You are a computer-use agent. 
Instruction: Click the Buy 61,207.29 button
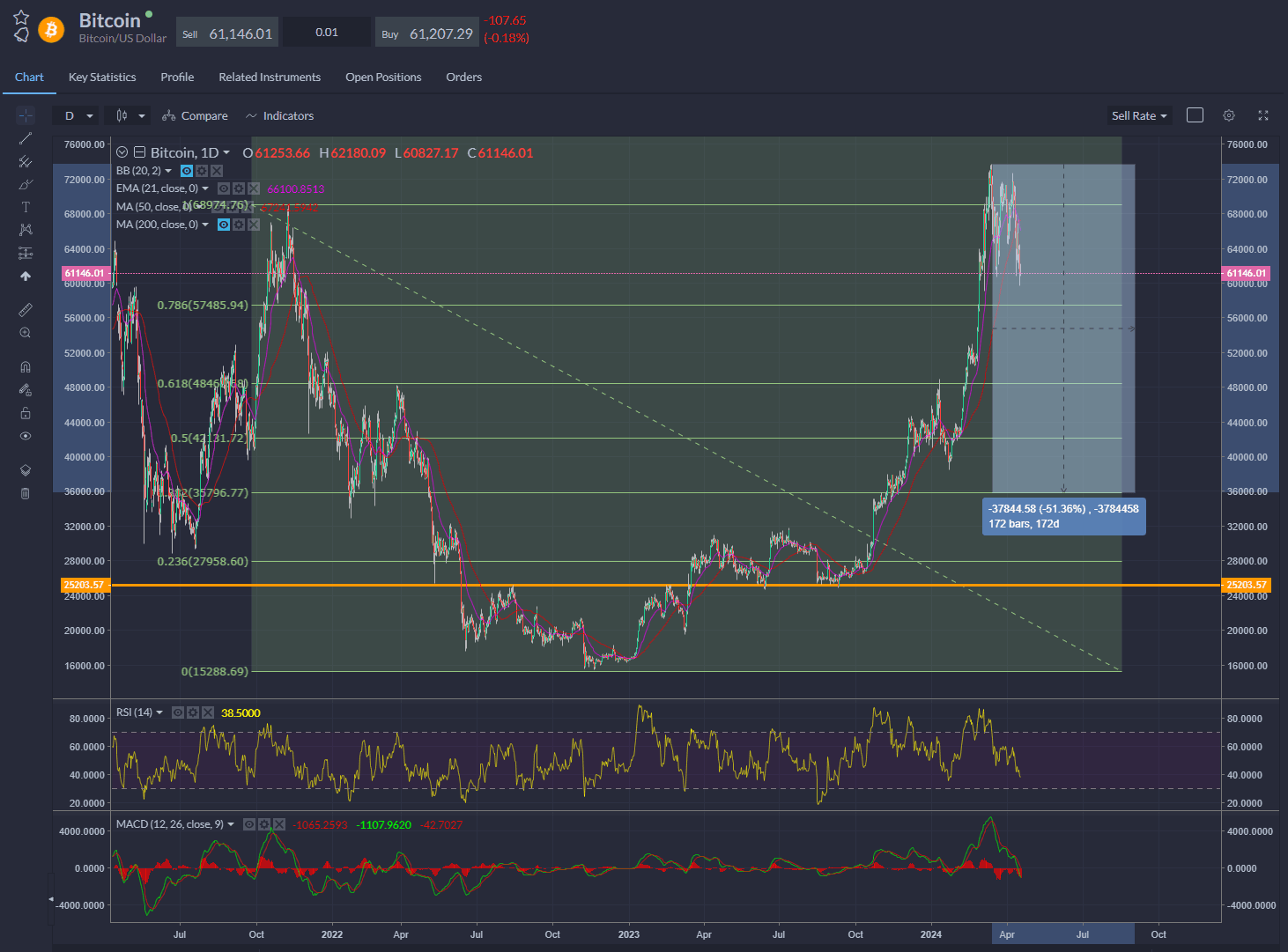427,33
